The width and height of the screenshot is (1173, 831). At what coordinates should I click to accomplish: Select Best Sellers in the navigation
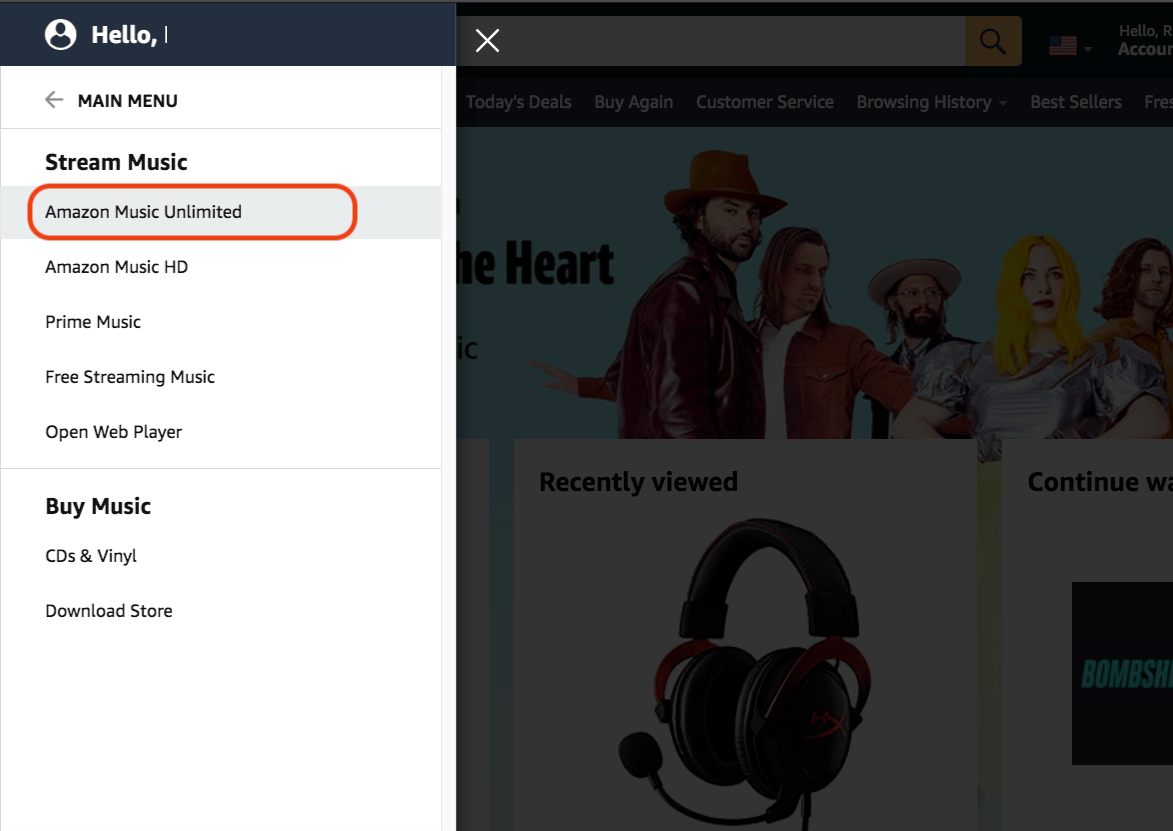[1075, 101]
